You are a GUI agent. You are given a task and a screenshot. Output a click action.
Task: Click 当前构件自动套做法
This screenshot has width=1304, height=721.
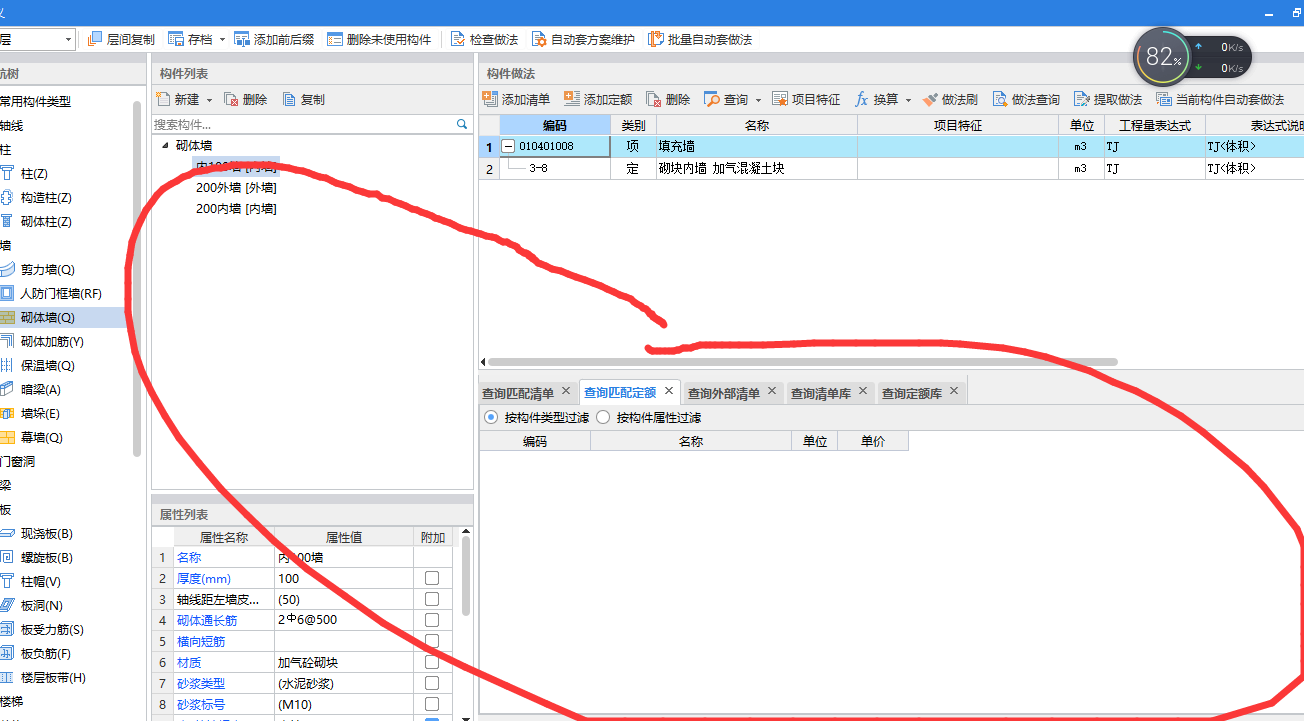[x=1220, y=99]
